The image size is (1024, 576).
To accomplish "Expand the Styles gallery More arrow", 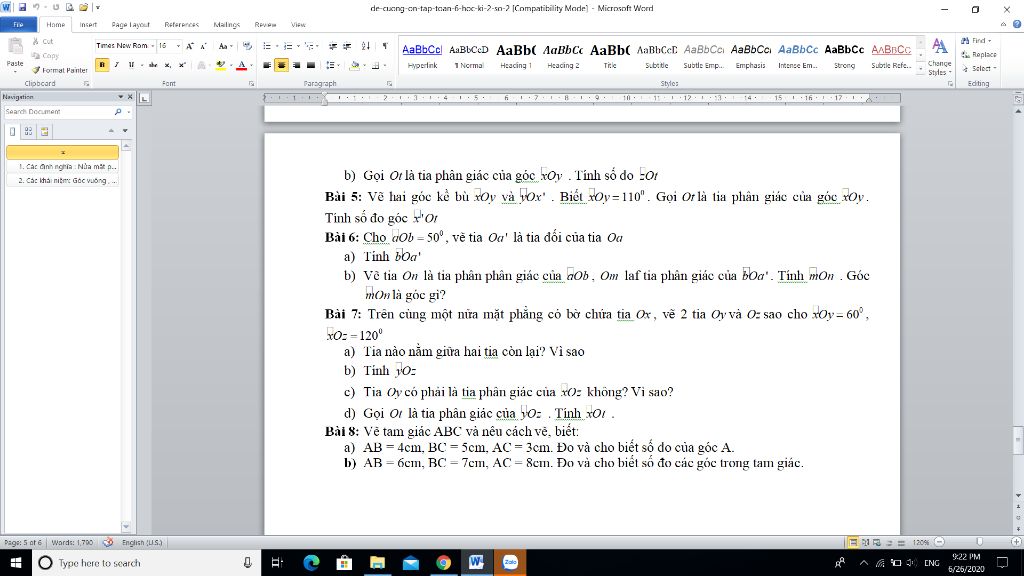I will [920, 69].
